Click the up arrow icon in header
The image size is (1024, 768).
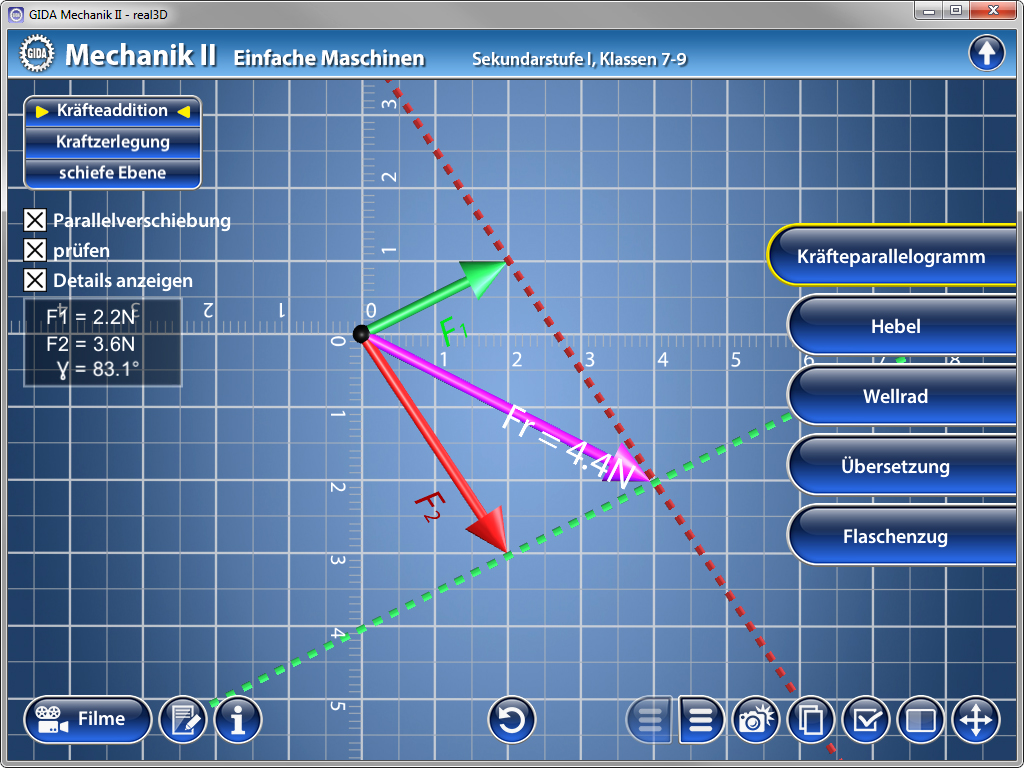pyautogui.click(x=986, y=53)
